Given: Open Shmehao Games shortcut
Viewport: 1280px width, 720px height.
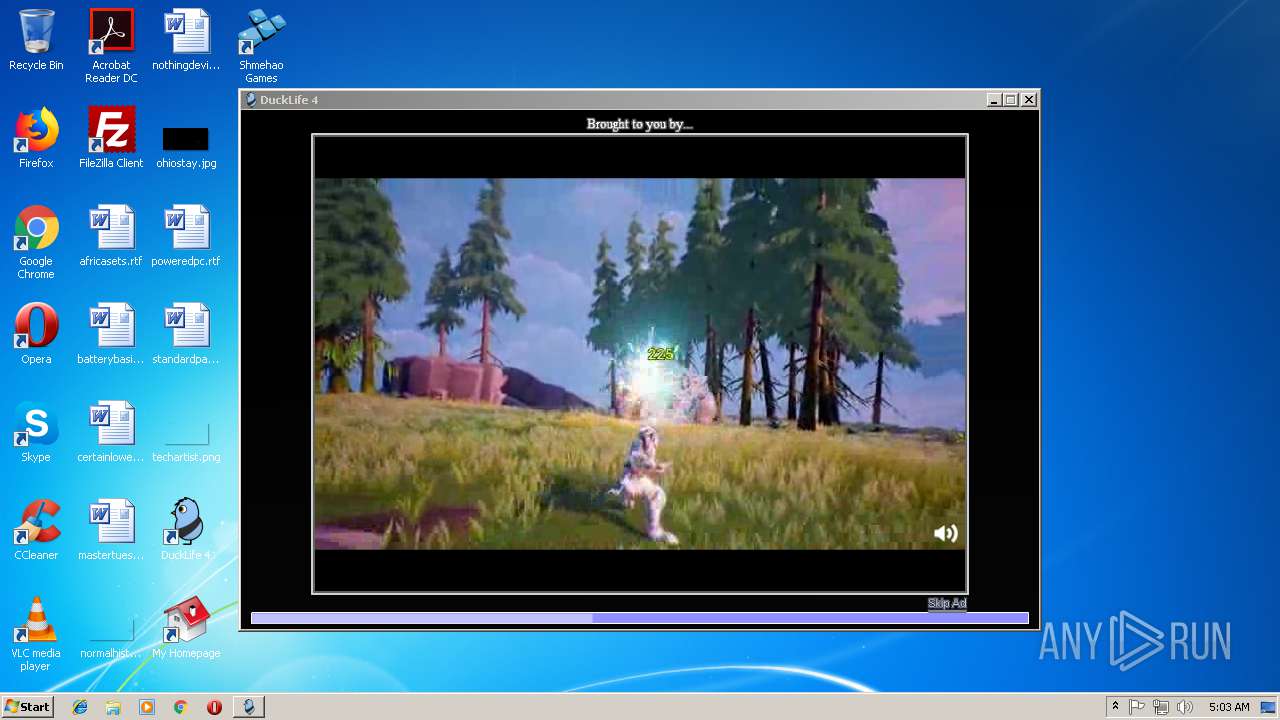Looking at the screenshot, I should 261,46.
